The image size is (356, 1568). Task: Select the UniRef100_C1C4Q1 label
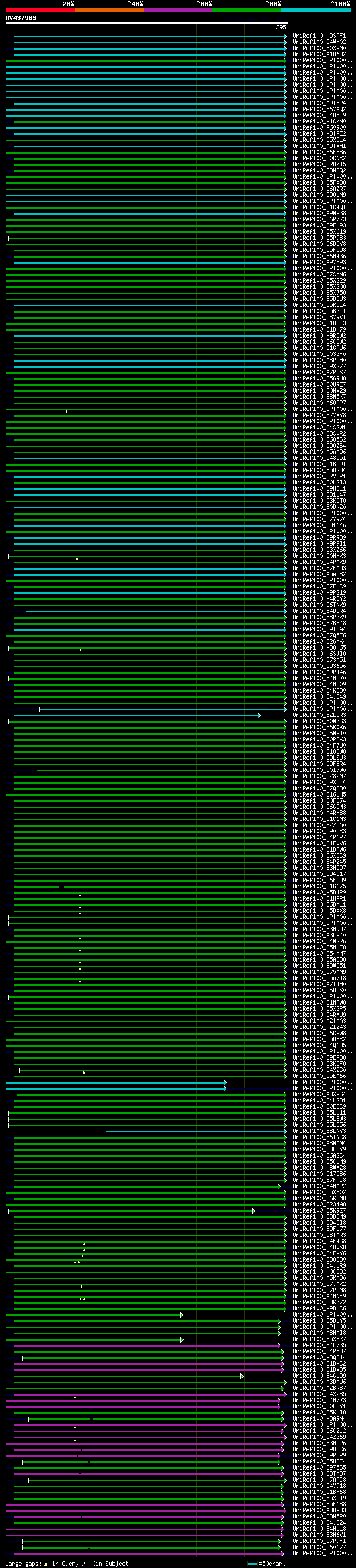pyautogui.click(x=319, y=207)
